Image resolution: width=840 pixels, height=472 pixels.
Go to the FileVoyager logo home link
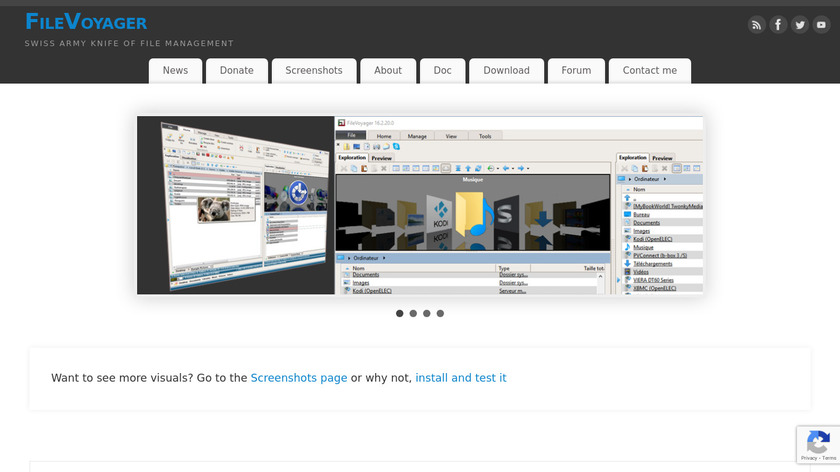click(x=86, y=22)
